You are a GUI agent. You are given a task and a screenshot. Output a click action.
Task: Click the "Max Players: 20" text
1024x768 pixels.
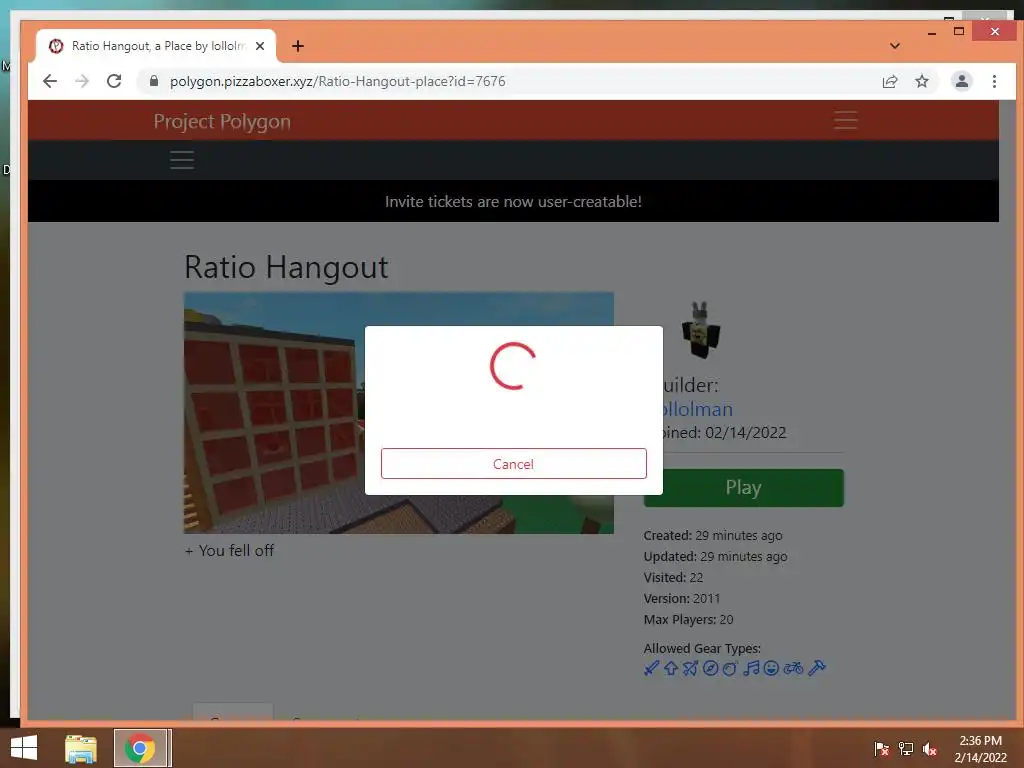(688, 619)
